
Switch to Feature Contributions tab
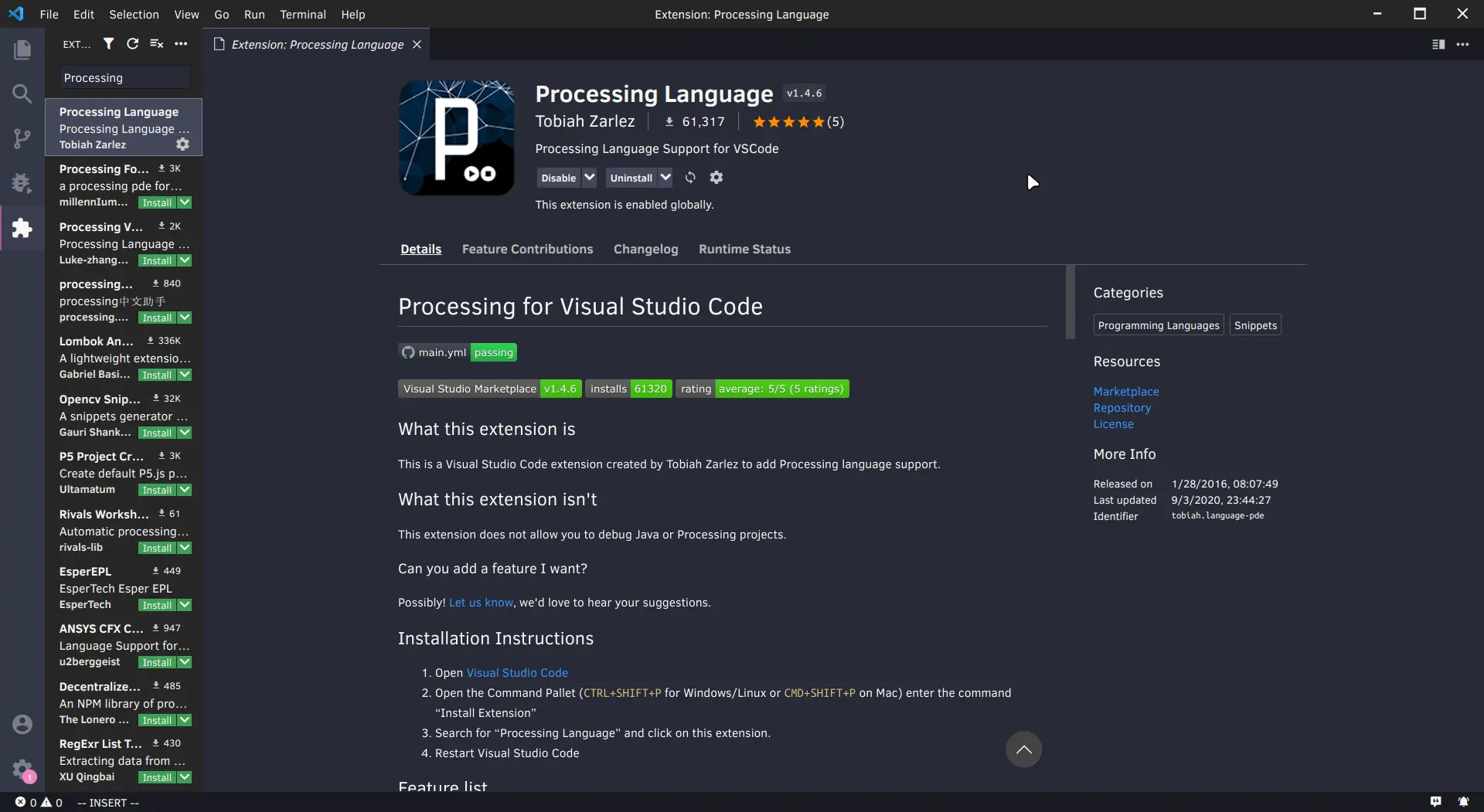pyautogui.click(x=527, y=249)
